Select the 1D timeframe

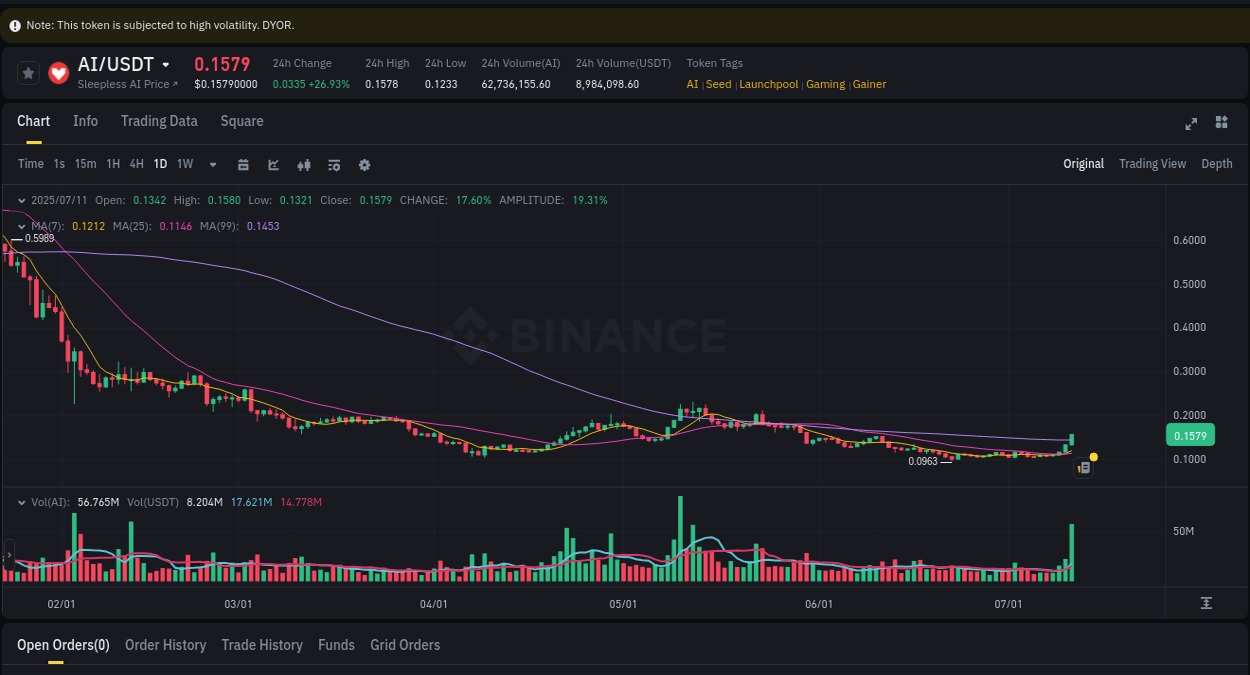[x=160, y=164]
